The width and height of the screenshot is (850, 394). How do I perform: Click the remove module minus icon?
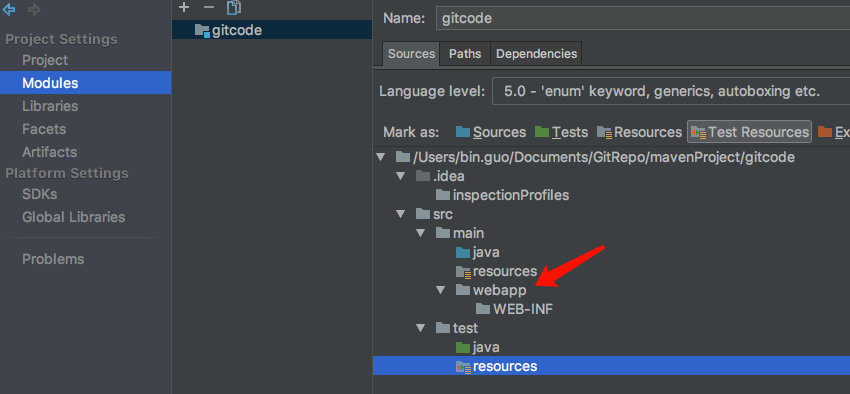(x=209, y=8)
